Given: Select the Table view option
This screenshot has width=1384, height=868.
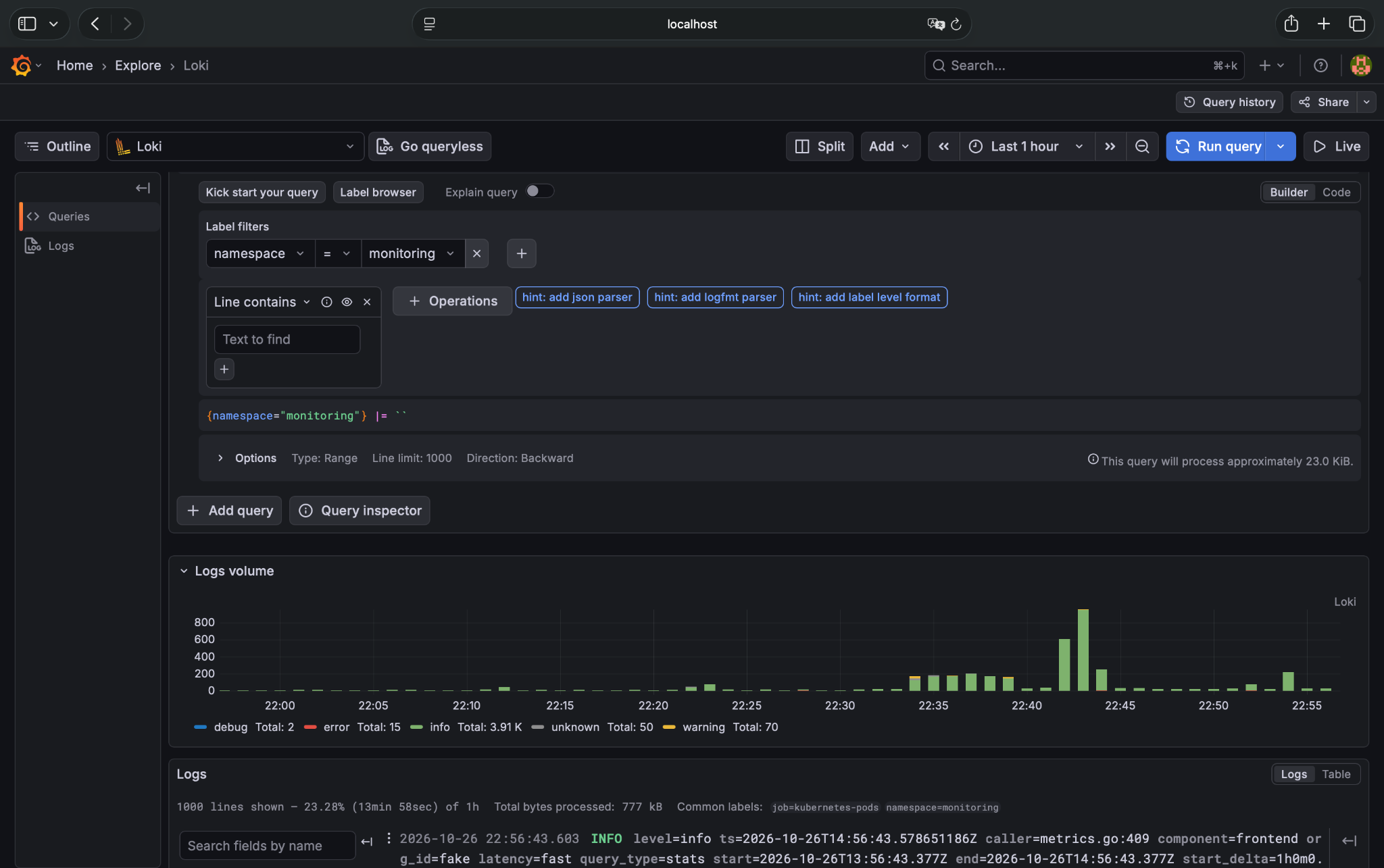Looking at the screenshot, I should pos(1336,774).
